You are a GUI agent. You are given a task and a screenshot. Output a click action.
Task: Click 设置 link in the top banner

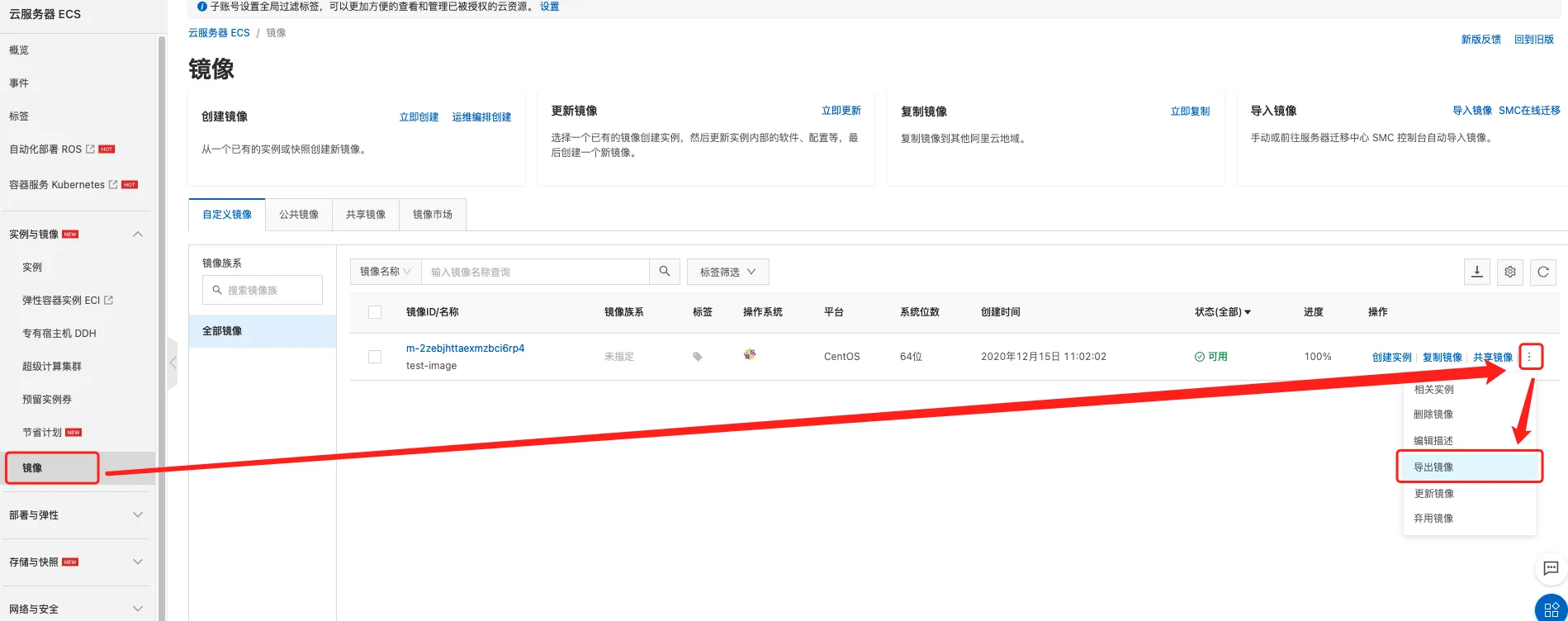coord(549,7)
